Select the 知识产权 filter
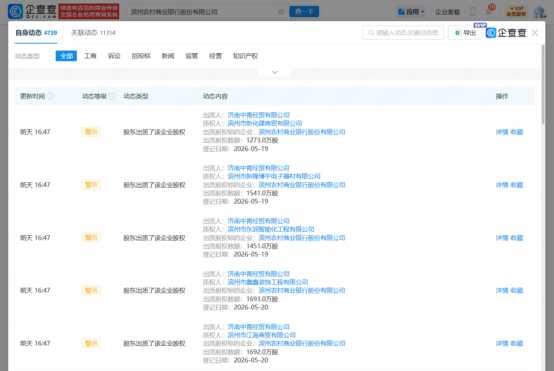This screenshot has height=371, width=554. (245, 56)
